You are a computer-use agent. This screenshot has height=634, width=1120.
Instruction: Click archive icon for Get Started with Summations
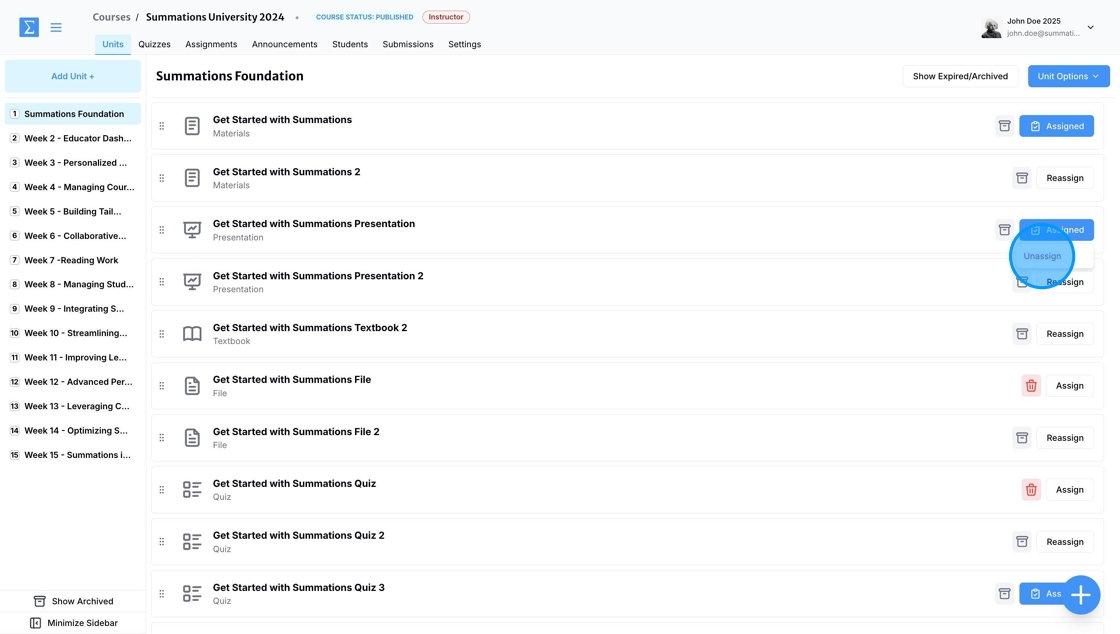1004,126
